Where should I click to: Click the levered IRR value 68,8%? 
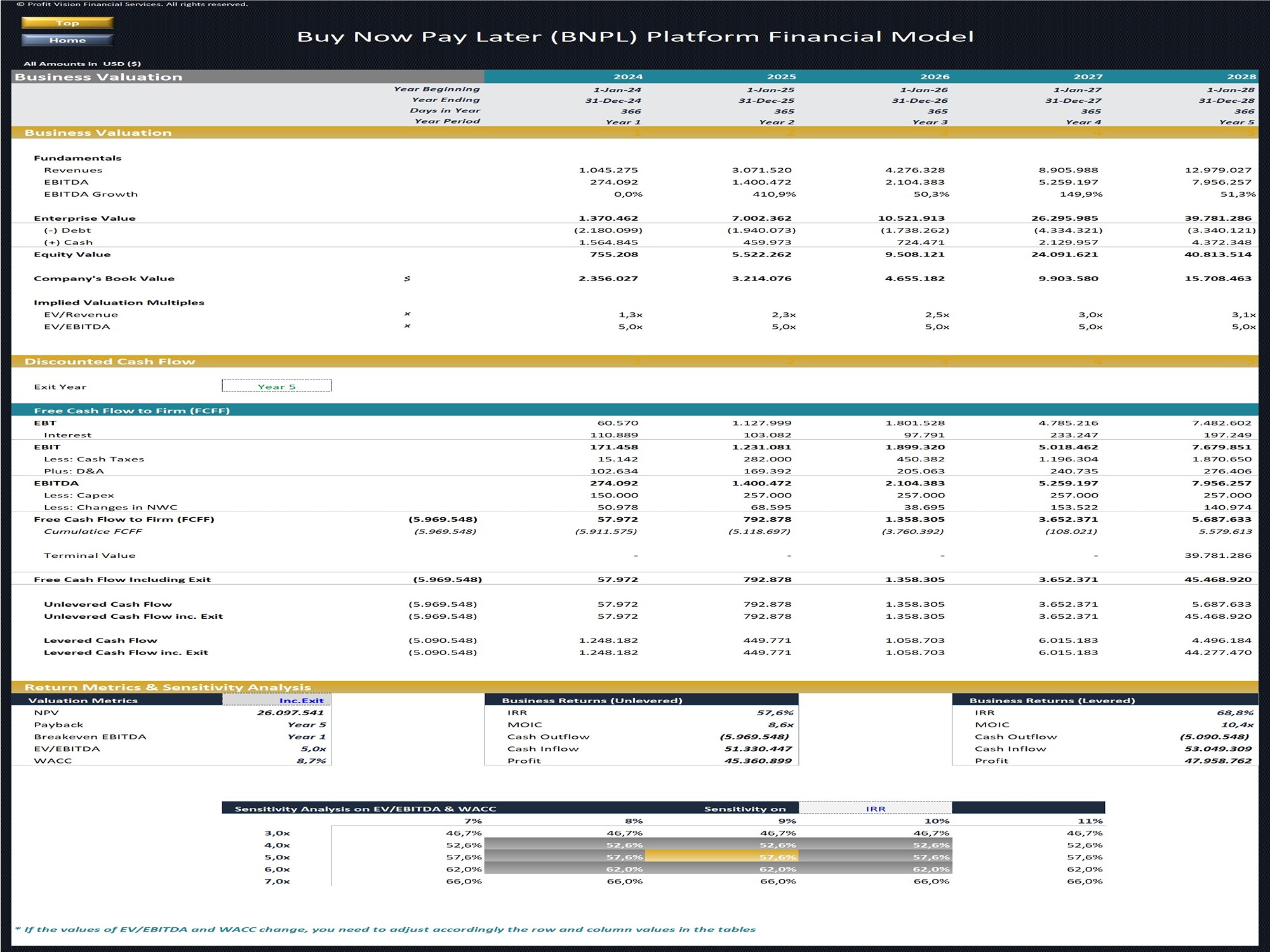tap(1235, 712)
